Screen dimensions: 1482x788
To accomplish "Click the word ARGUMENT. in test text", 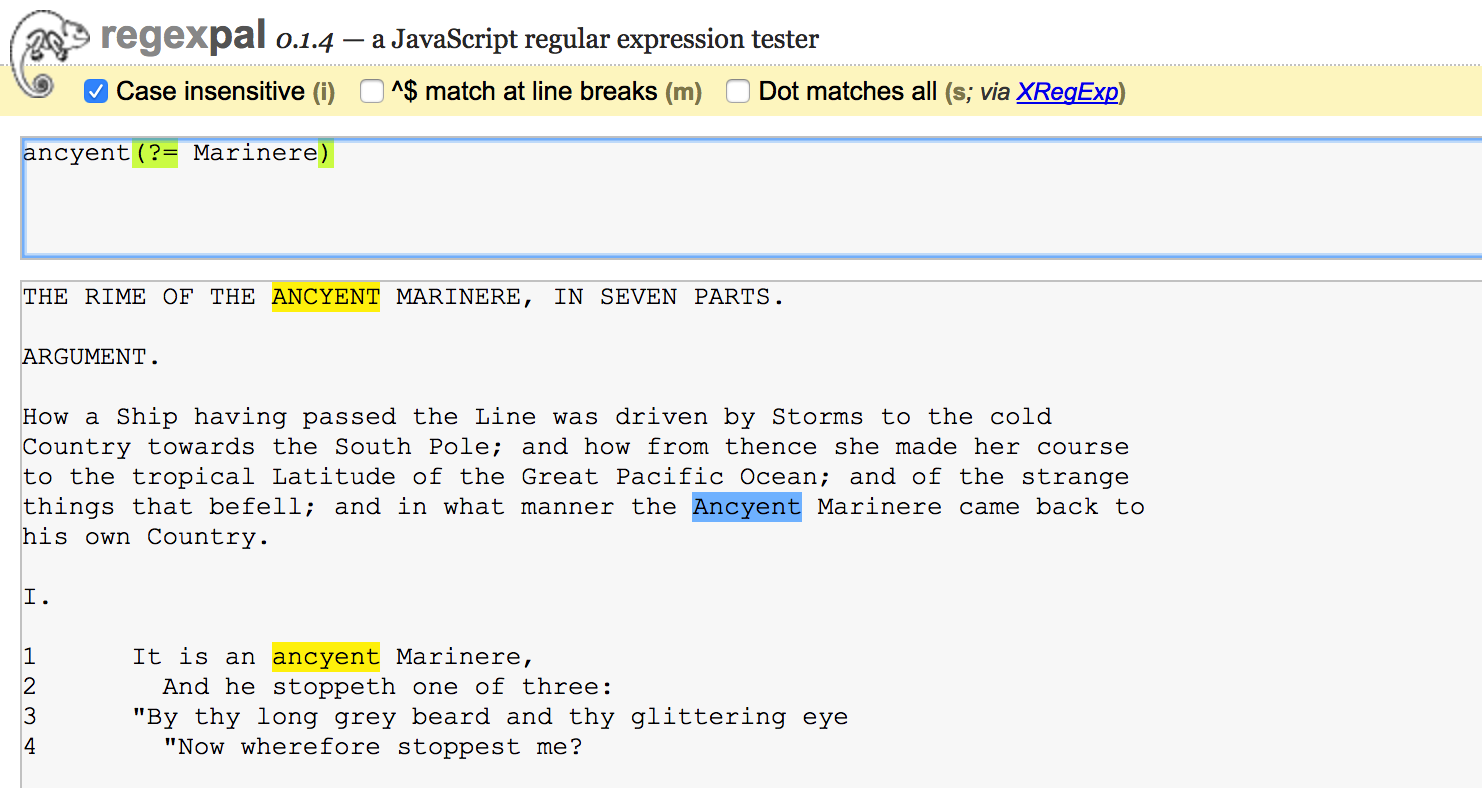I will coord(91,357).
